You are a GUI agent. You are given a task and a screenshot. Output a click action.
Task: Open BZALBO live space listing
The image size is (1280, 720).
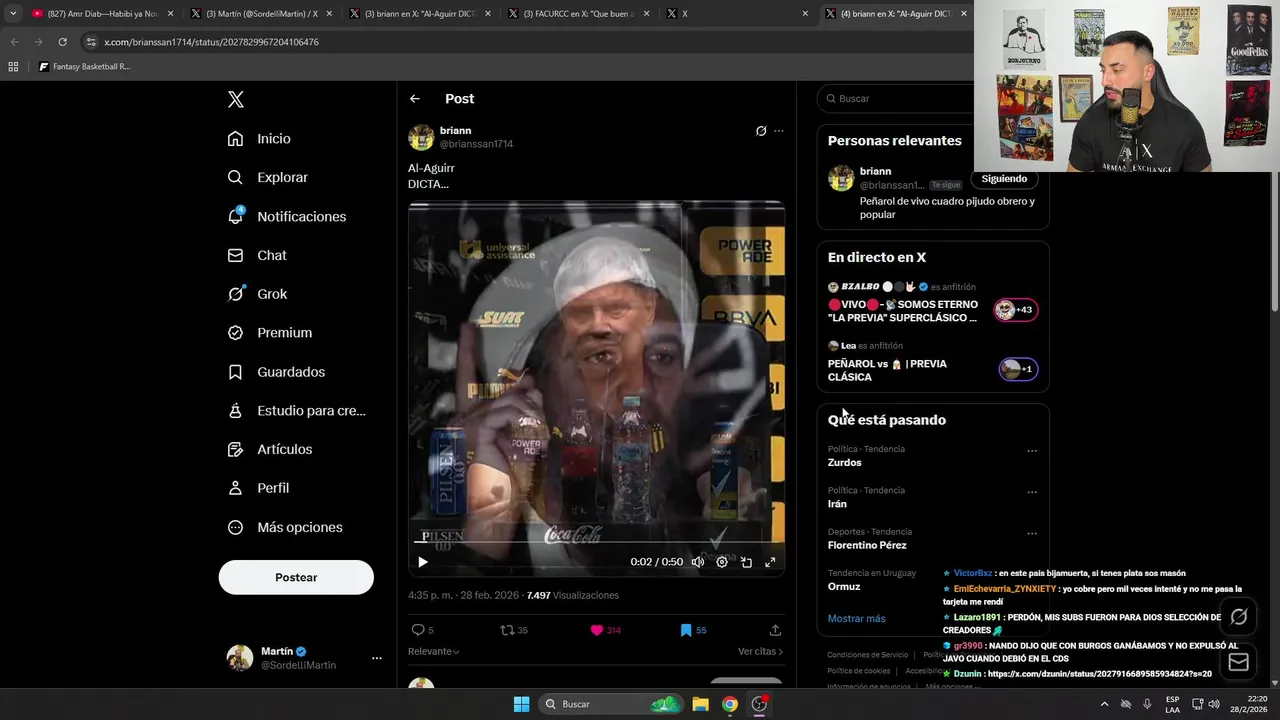click(x=932, y=303)
